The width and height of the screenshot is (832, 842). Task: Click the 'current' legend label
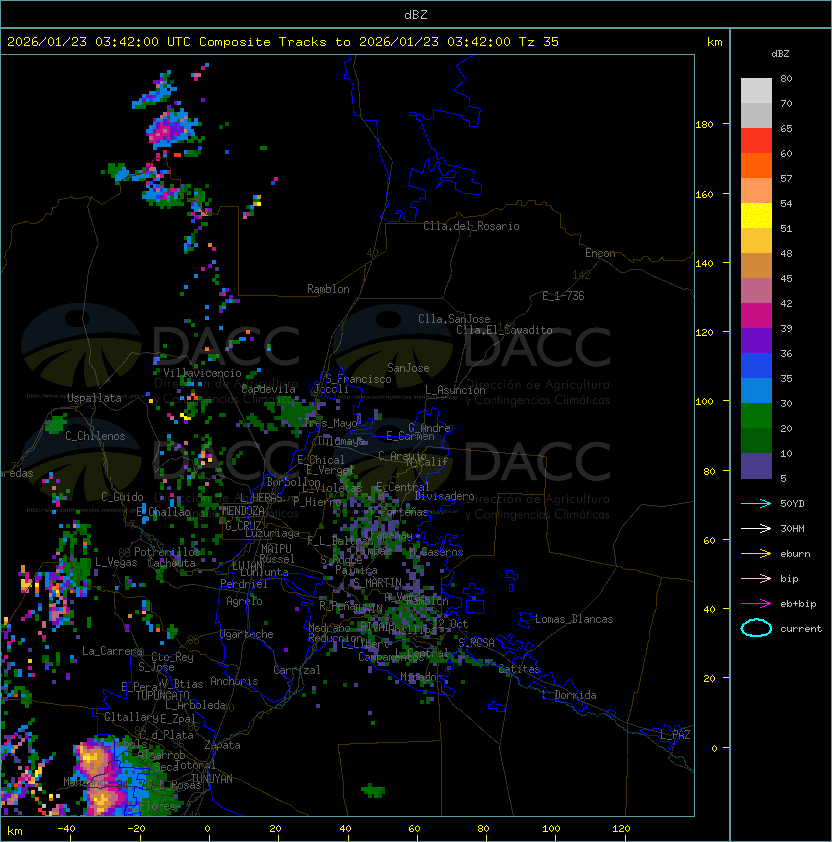(801, 629)
